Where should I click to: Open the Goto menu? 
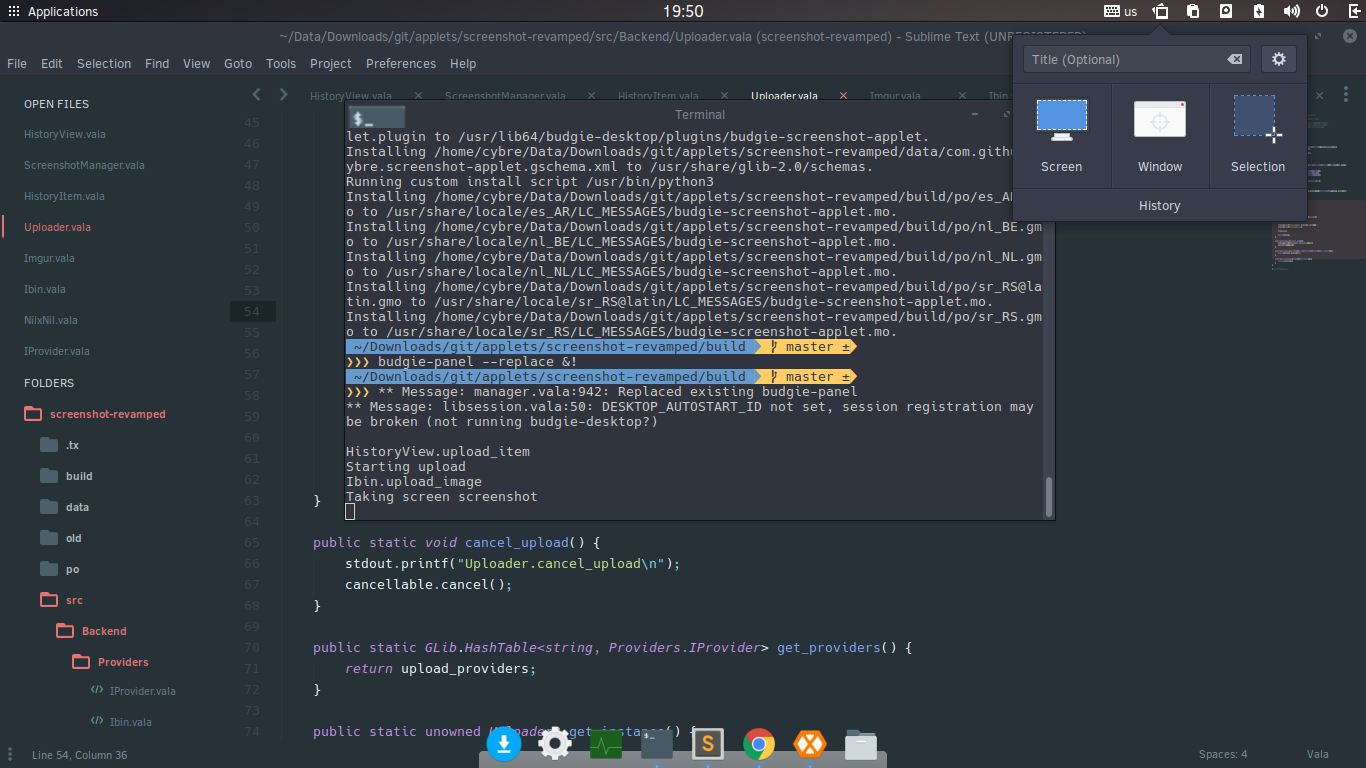pos(238,63)
